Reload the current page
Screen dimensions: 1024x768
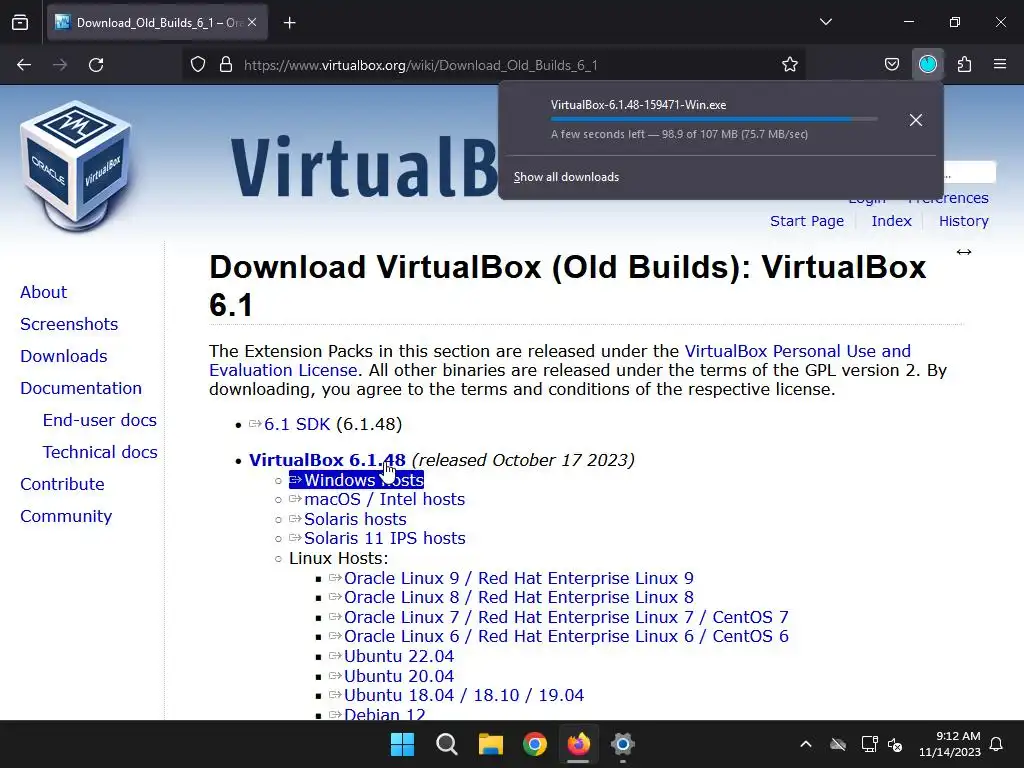[96, 65]
